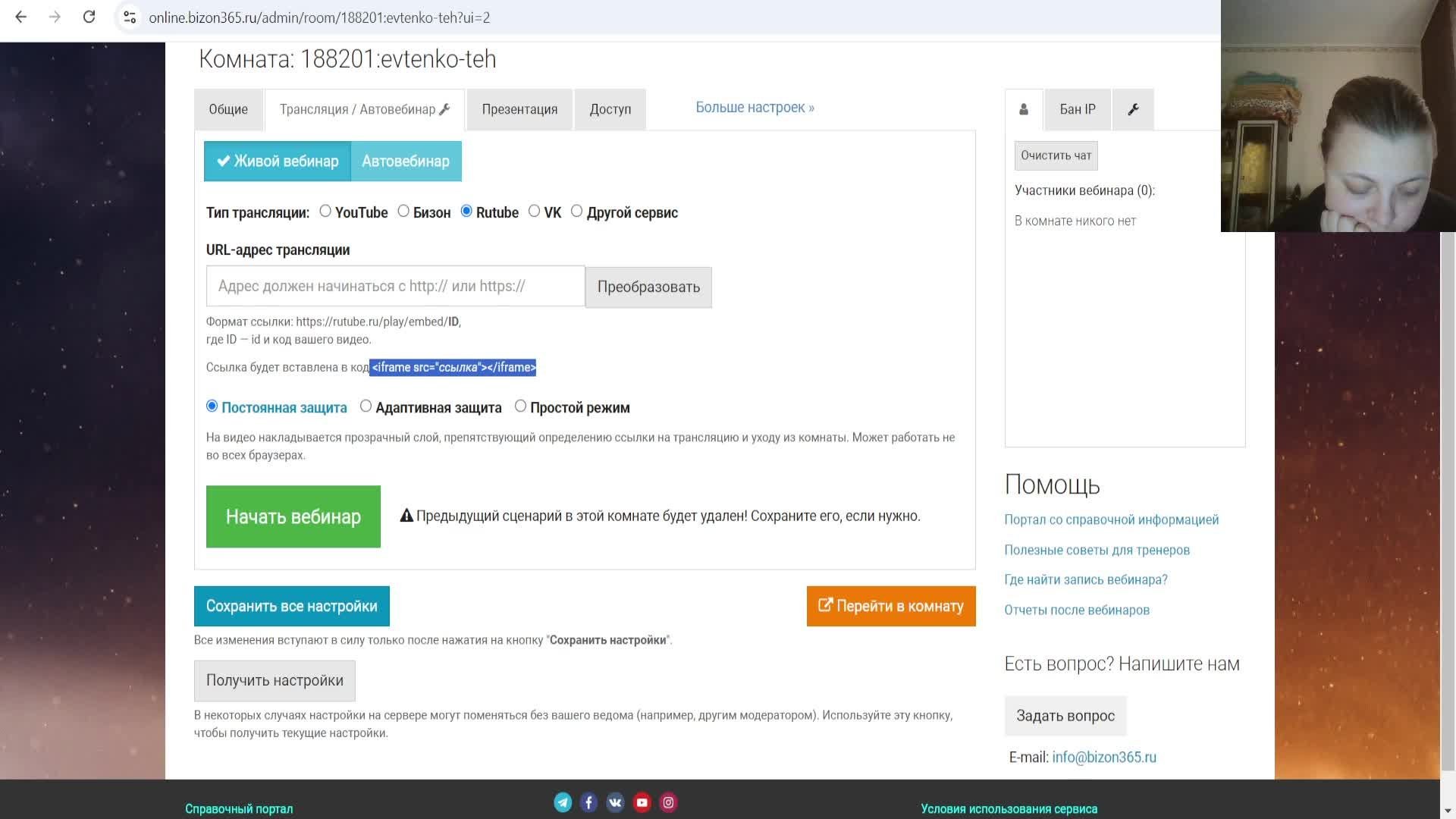Viewport: 1456px width, 819px height.
Task: Open VK social icon in footer
Action: click(615, 802)
